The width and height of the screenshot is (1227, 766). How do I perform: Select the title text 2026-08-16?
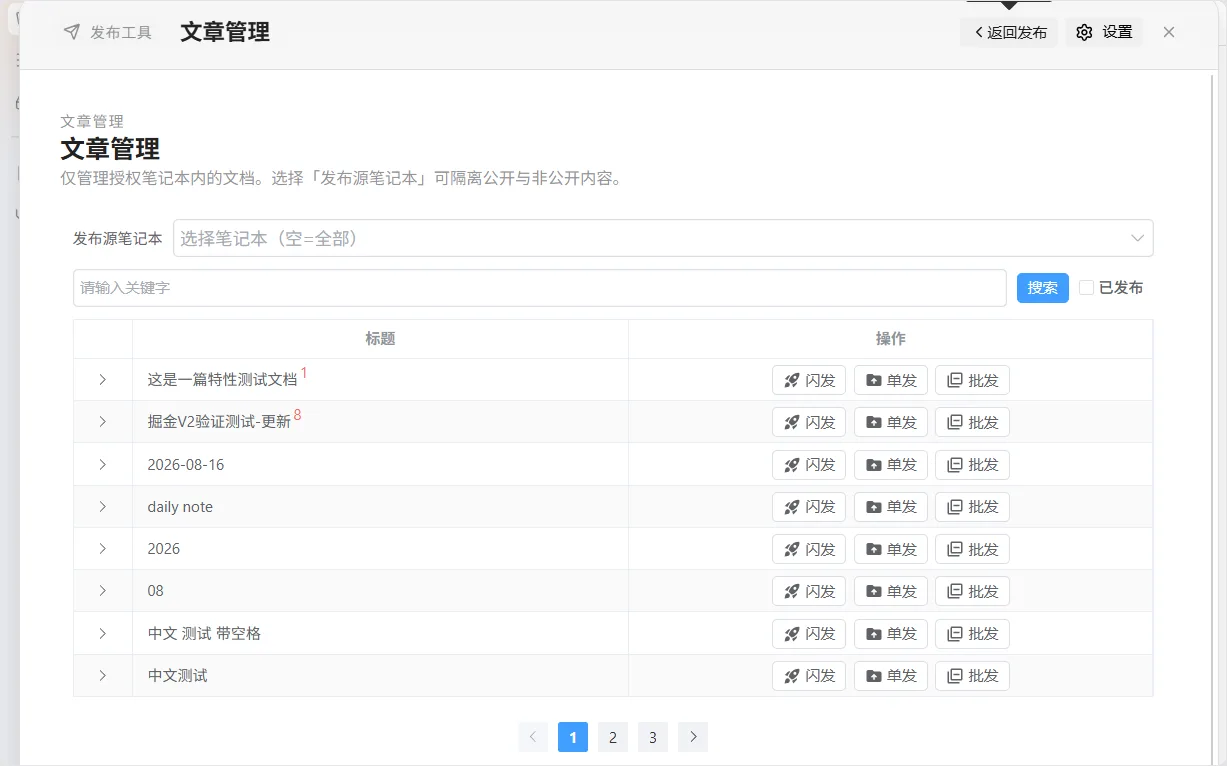(186, 465)
